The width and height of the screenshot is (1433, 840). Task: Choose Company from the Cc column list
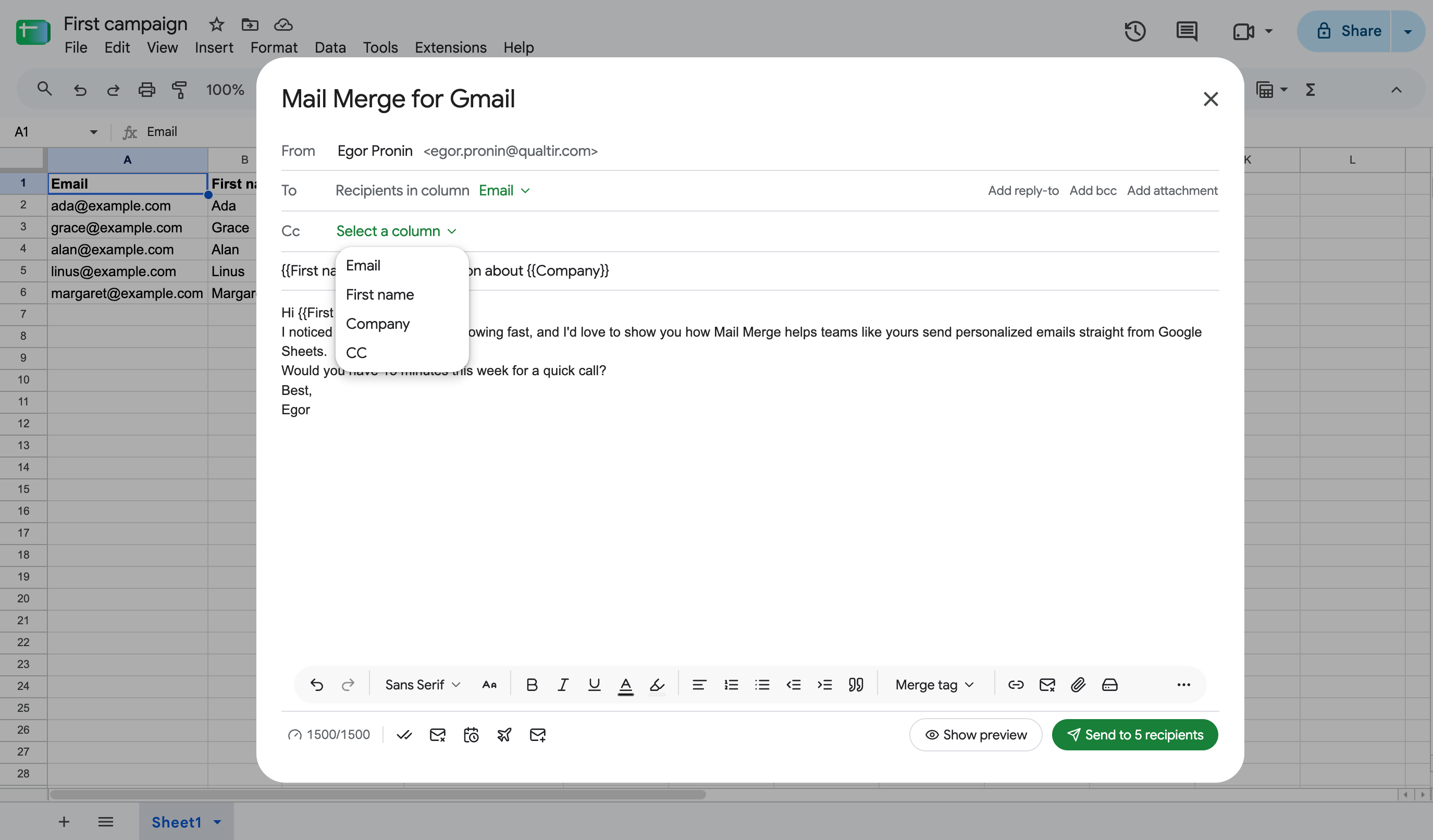coord(402,324)
